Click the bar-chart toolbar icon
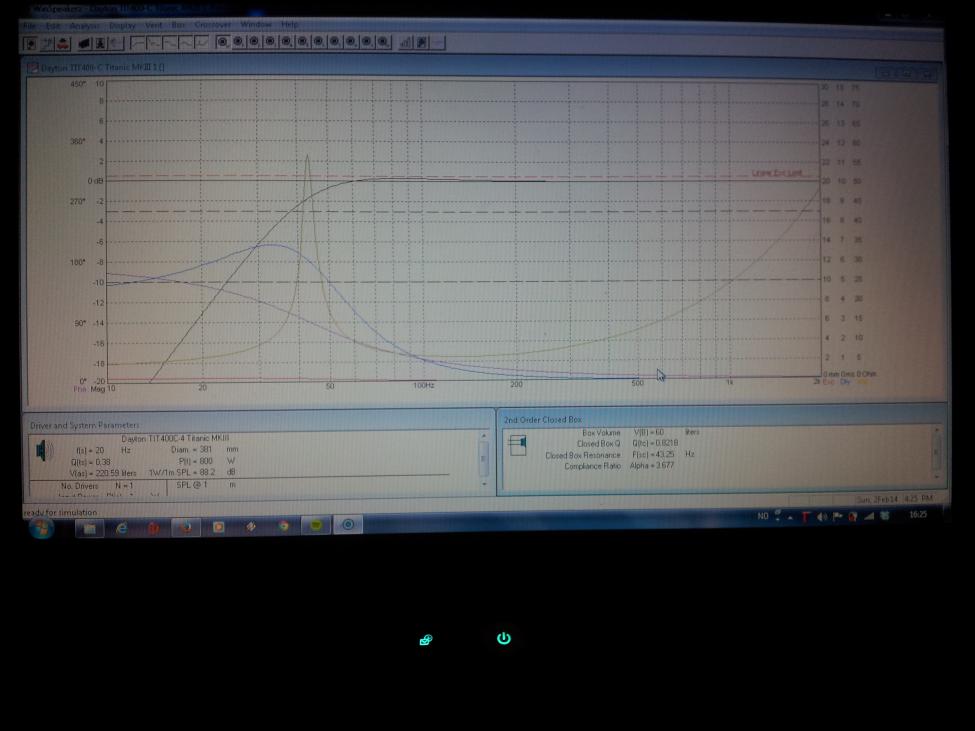975x731 pixels. click(405, 42)
